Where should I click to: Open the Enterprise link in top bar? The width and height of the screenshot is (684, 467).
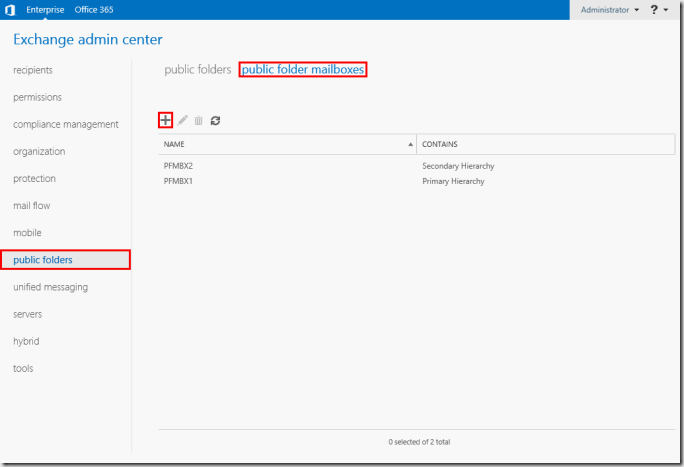click(44, 9)
